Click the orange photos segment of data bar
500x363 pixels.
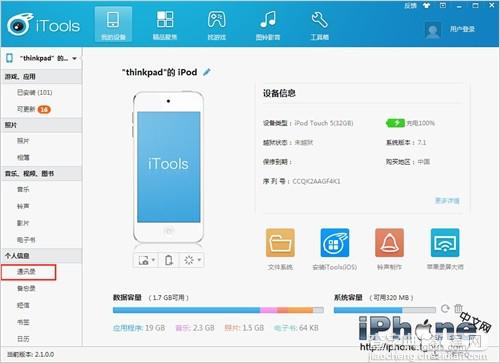pos(295,310)
